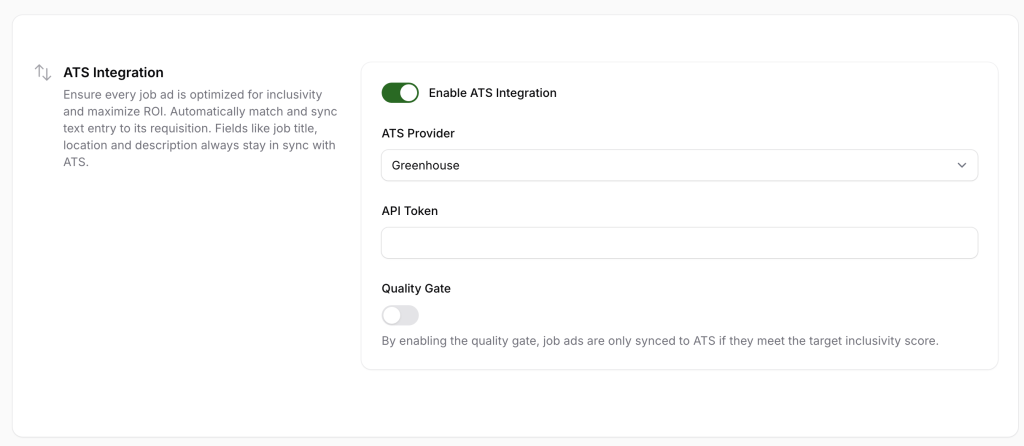Click the sync arrows icon beside ATS Integration

pyautogui.click(x=43, y=73)
